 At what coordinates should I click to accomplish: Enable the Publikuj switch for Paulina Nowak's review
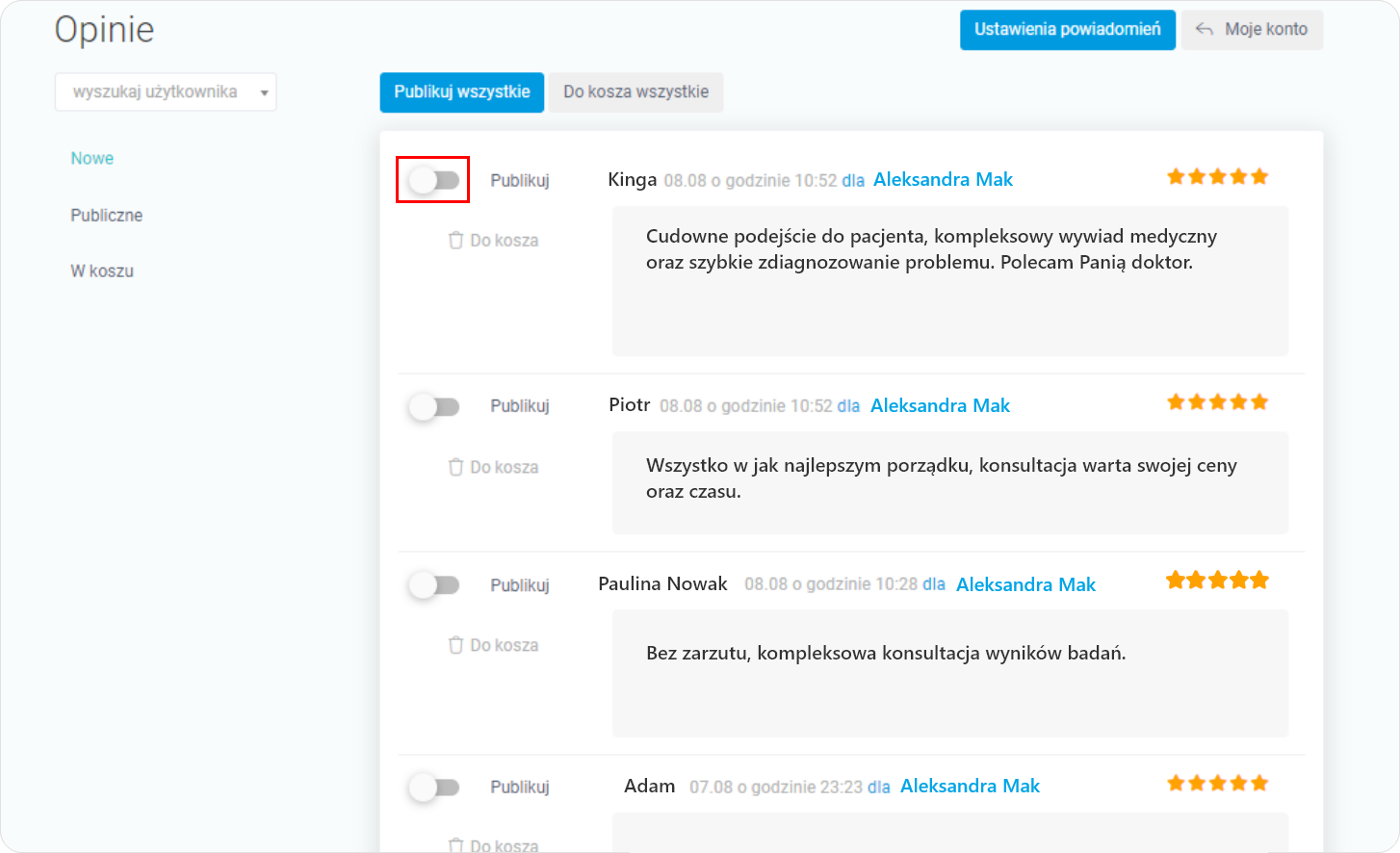click(433, 584)
